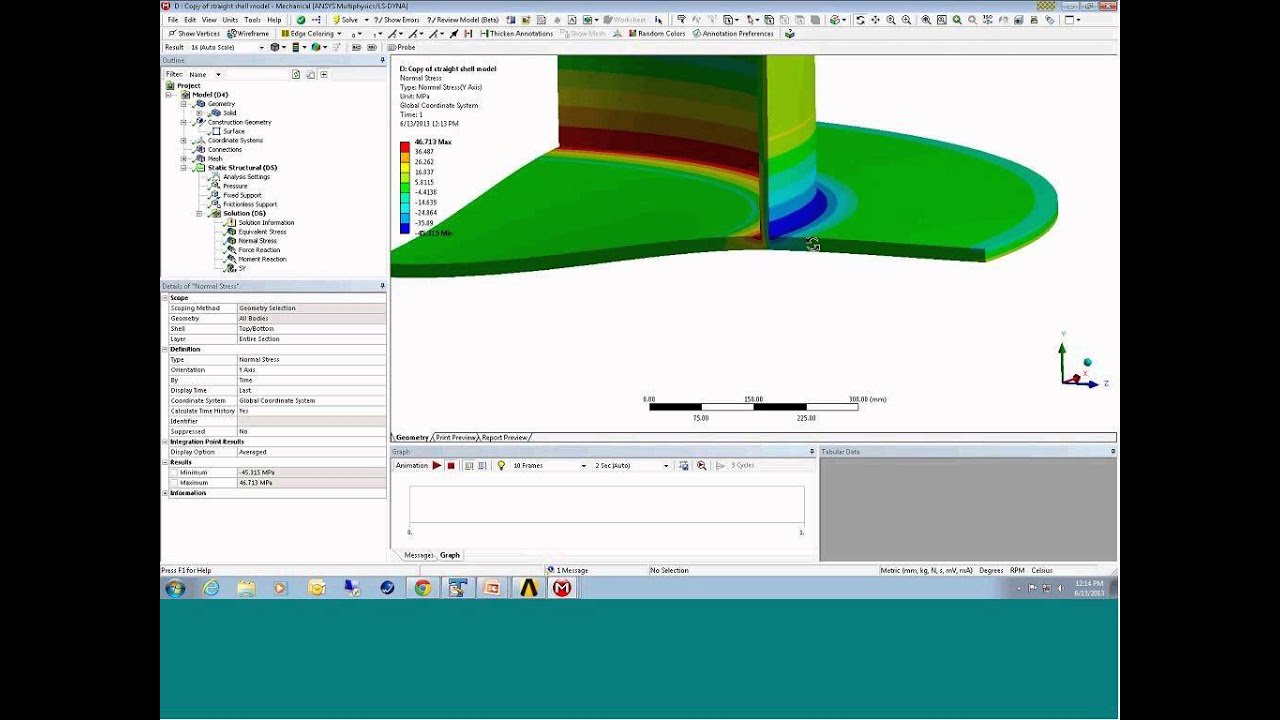The image size is (1280, 720).
Task: Switch to the Report Preview tab
Action: click(504, 437)
